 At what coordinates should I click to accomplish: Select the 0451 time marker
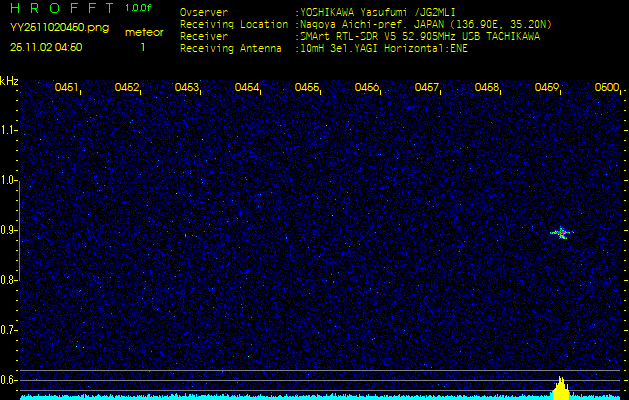(67, 88)
